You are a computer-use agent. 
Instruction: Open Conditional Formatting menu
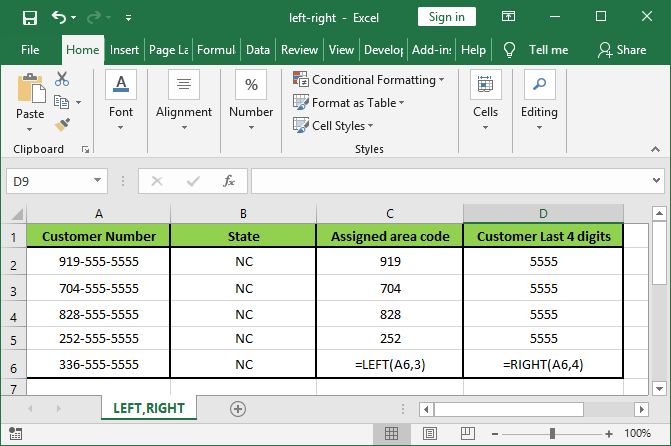coord(369,80)
